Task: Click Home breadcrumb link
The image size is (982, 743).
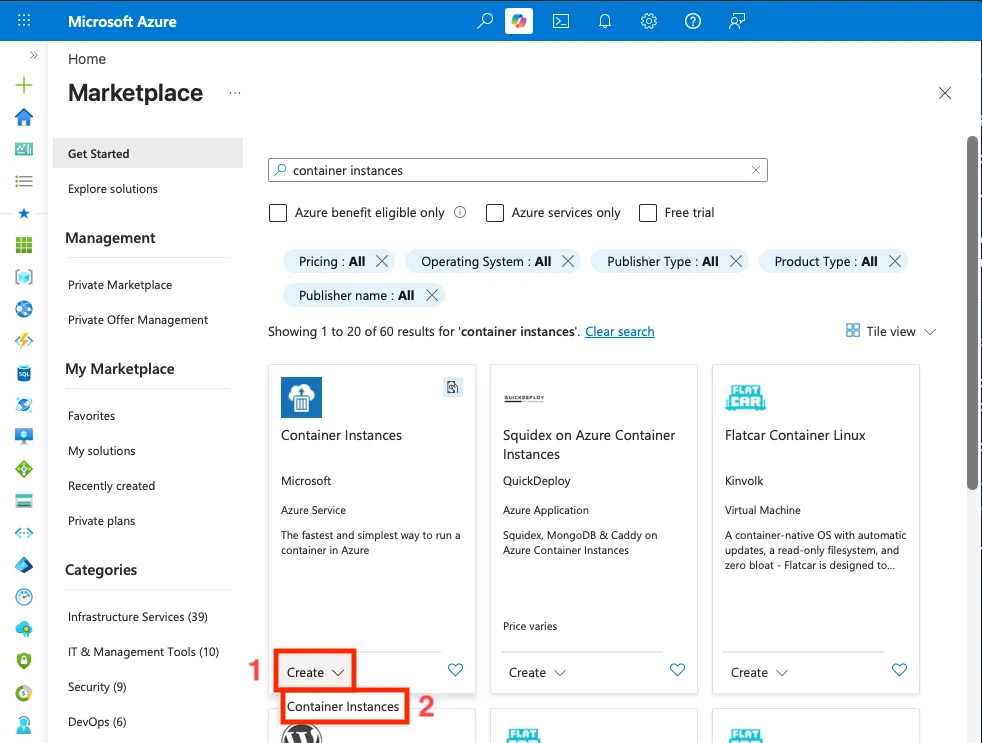Action: (86, 59)
